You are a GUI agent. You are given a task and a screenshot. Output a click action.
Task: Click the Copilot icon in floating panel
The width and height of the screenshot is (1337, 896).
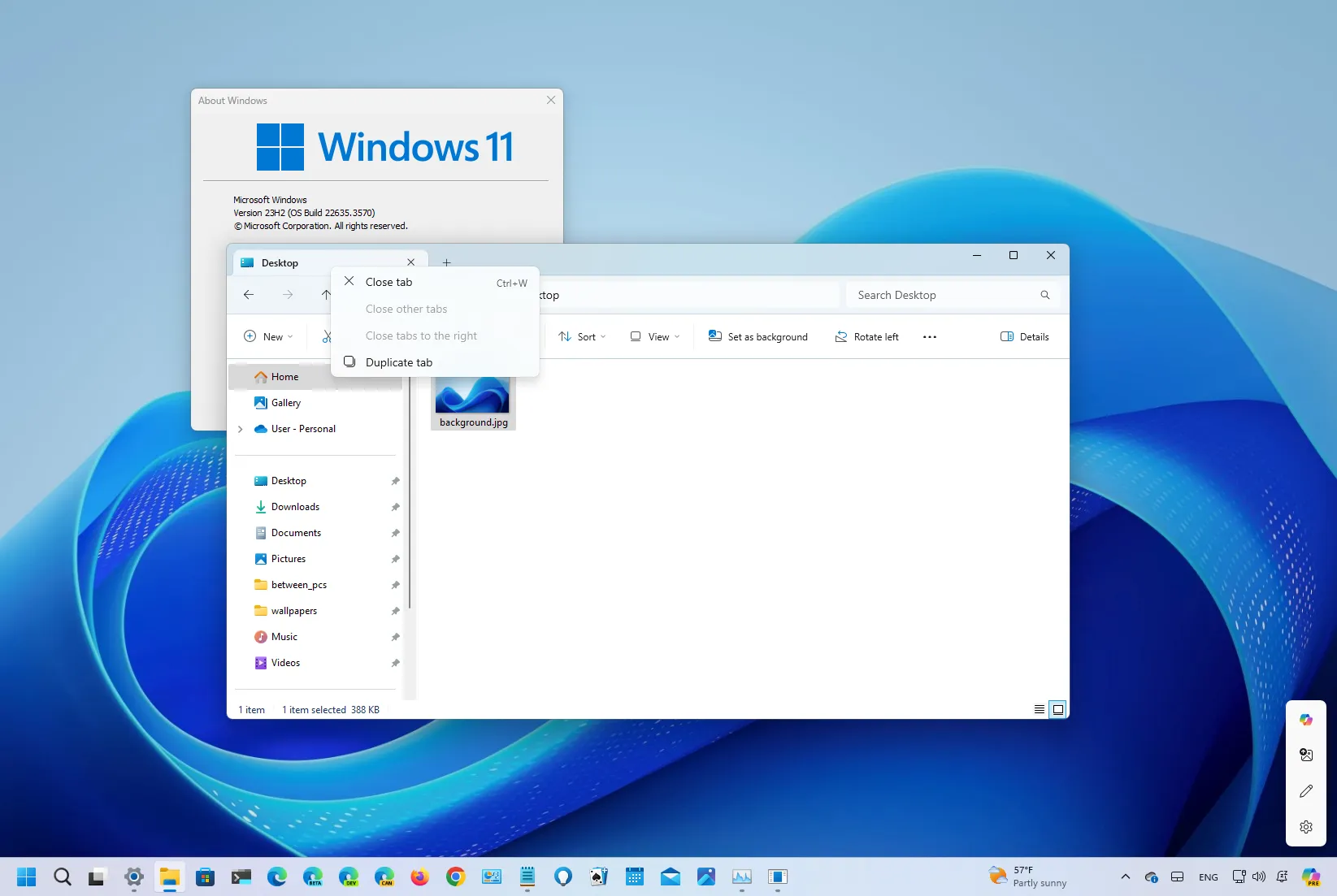coord(1306,720)
